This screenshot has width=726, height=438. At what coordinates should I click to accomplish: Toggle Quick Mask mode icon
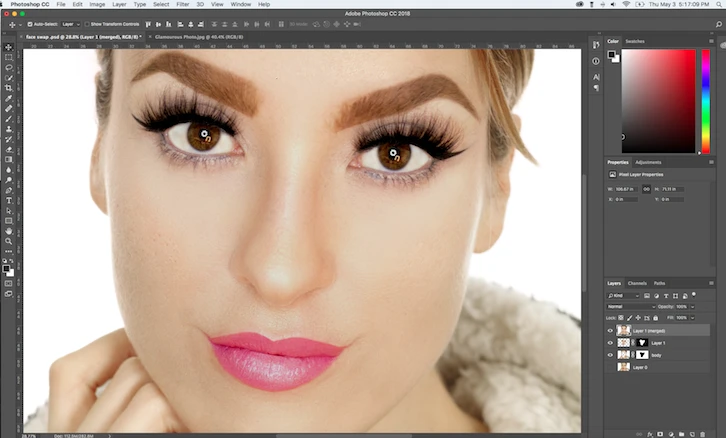8,283
